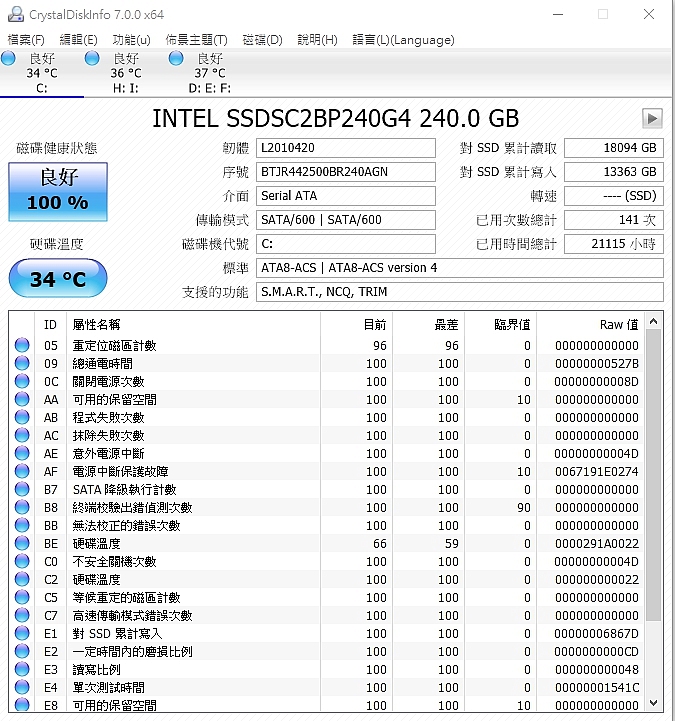The height and width of the screenshot is (721, 675).
Task: Click the next disk arrow button
Action: click(652, 119)
